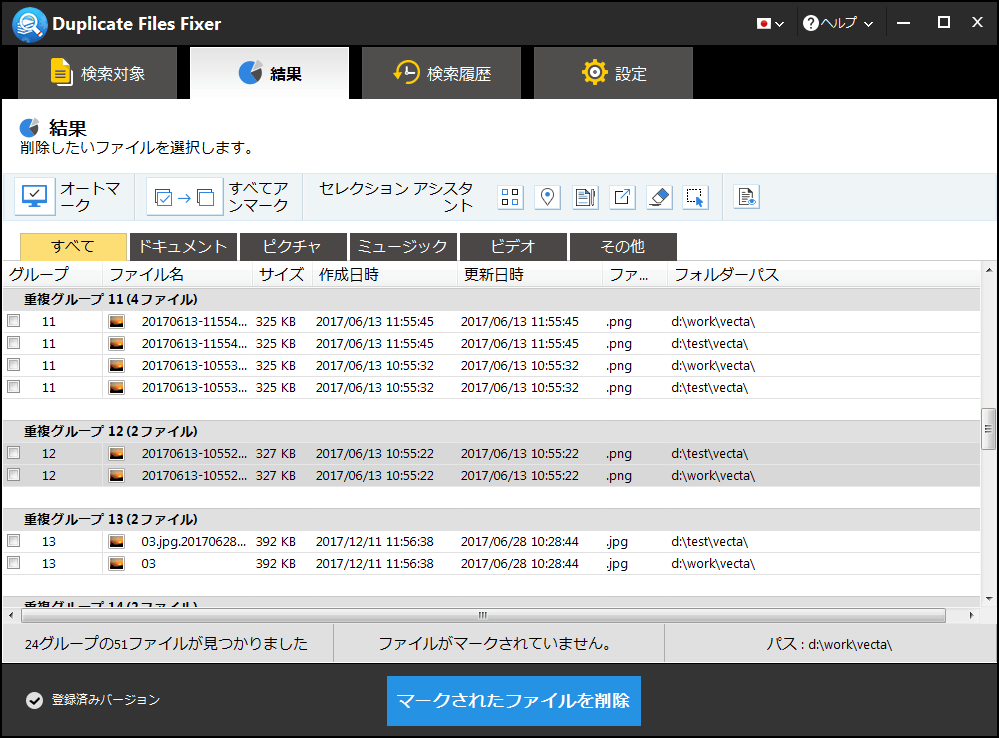This screenshot has height=738, width=999.
Task: Click thumbnail of group 12 d:\test\vecta file
Action: point(117,454)
